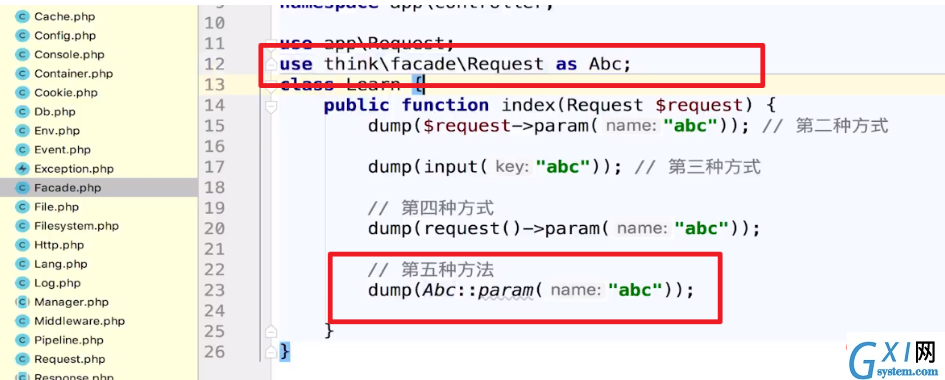
Task: Click the PHP class icon beside Cache.php
Action: click(22, 17)
